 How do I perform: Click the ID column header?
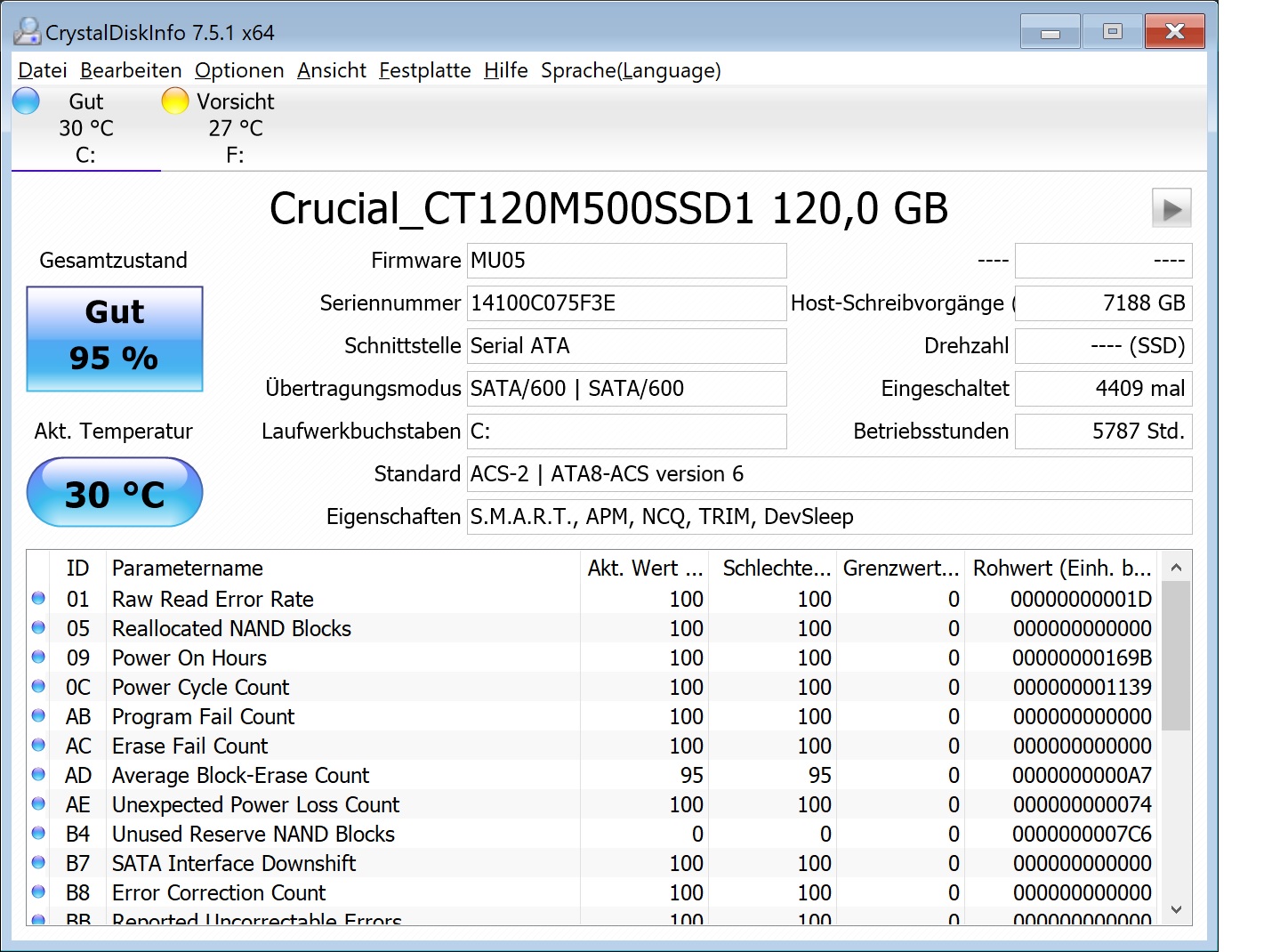[78, 569]
